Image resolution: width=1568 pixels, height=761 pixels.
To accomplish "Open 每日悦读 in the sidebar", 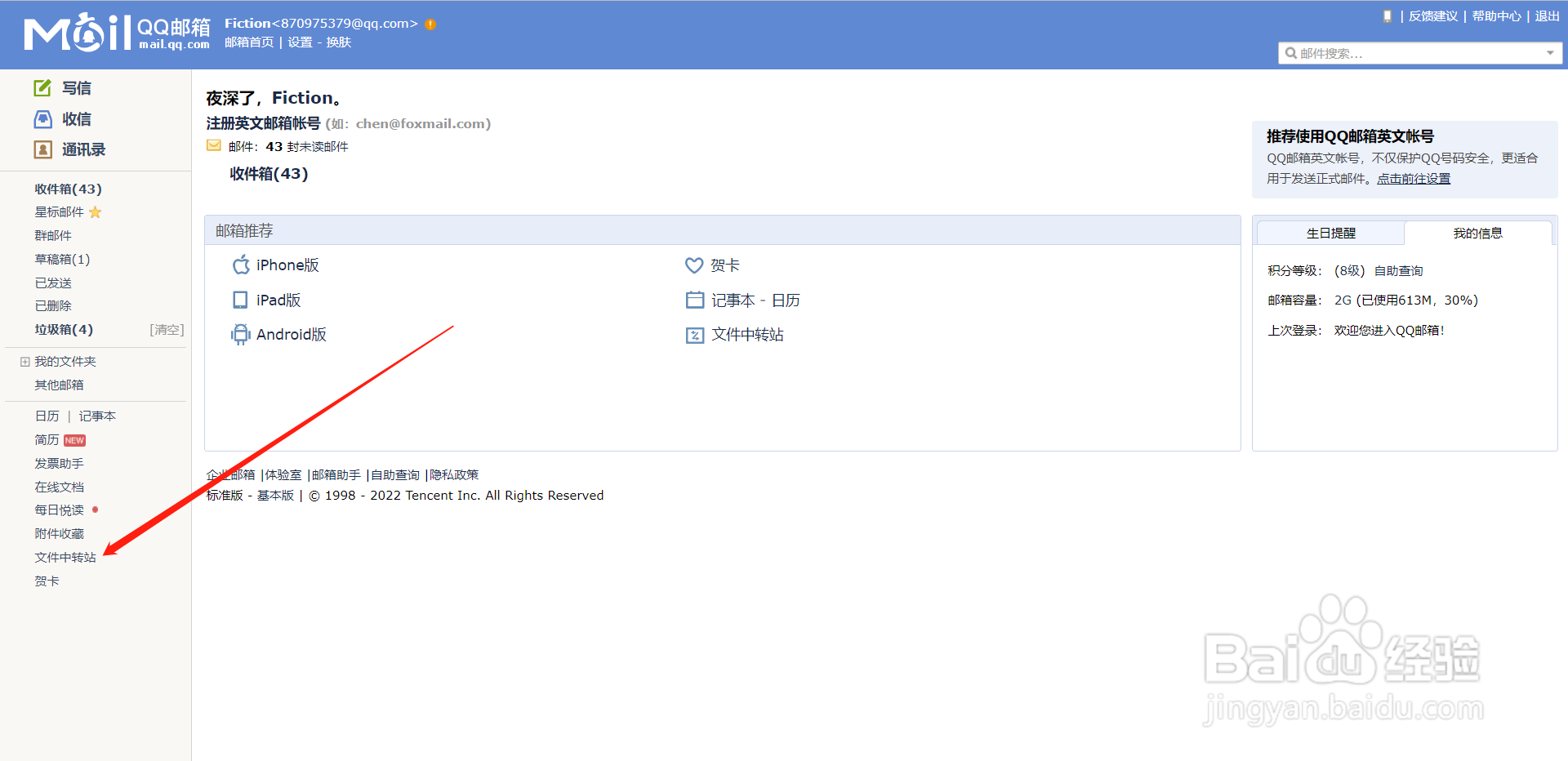I will tap(59, 510).
